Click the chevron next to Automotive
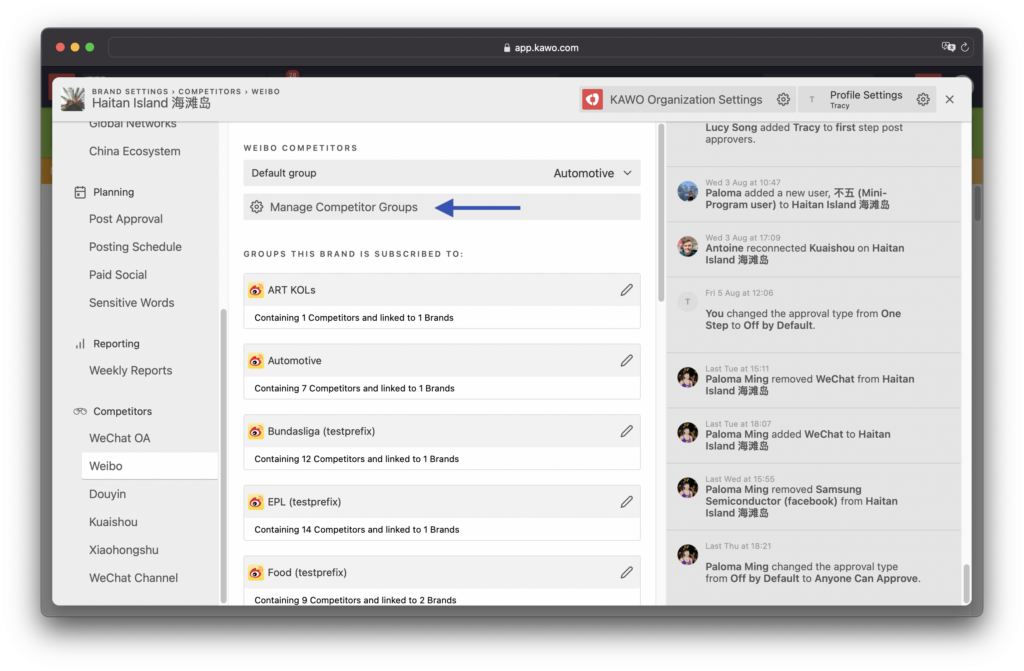This screenshot has width=1024, height=671. click(x=628, y=173)
